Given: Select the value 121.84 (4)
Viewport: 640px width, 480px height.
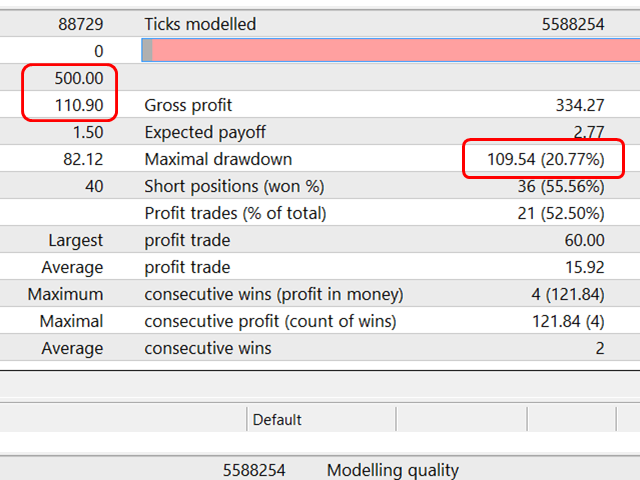Looking at the screenshot, I should point(568,321).
